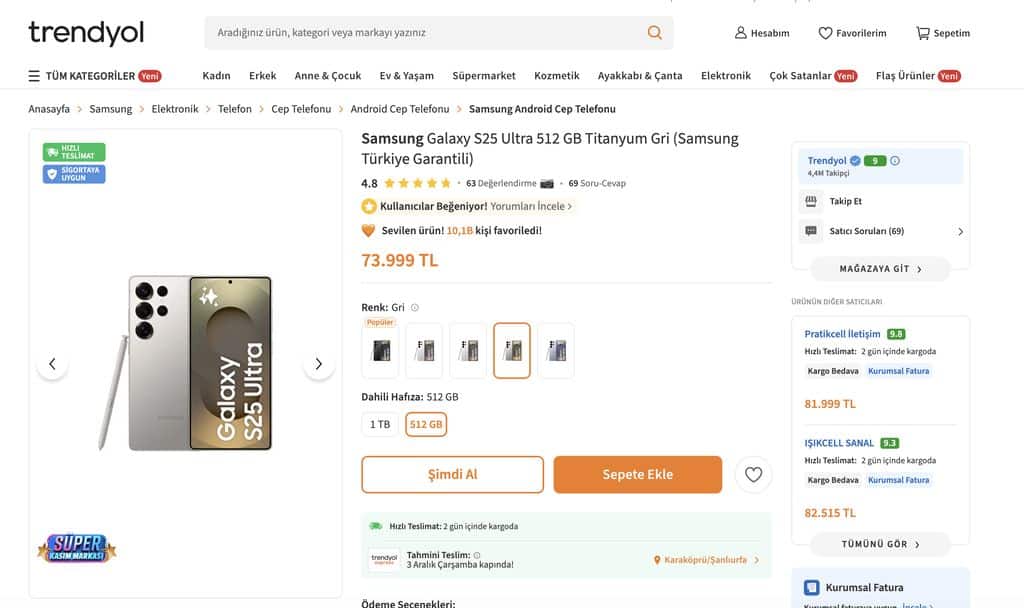Open the TÜM KATEGORİLER hamburger menu
Viewport: 1024px width, 608px height.
[x=34, y=76]
